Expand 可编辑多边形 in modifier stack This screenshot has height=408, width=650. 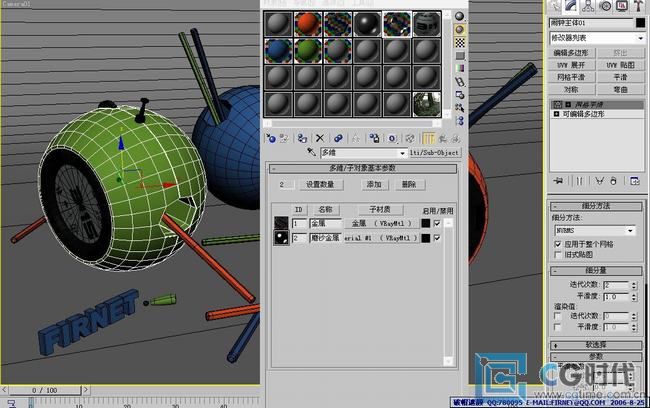click(x=556, y=114)
